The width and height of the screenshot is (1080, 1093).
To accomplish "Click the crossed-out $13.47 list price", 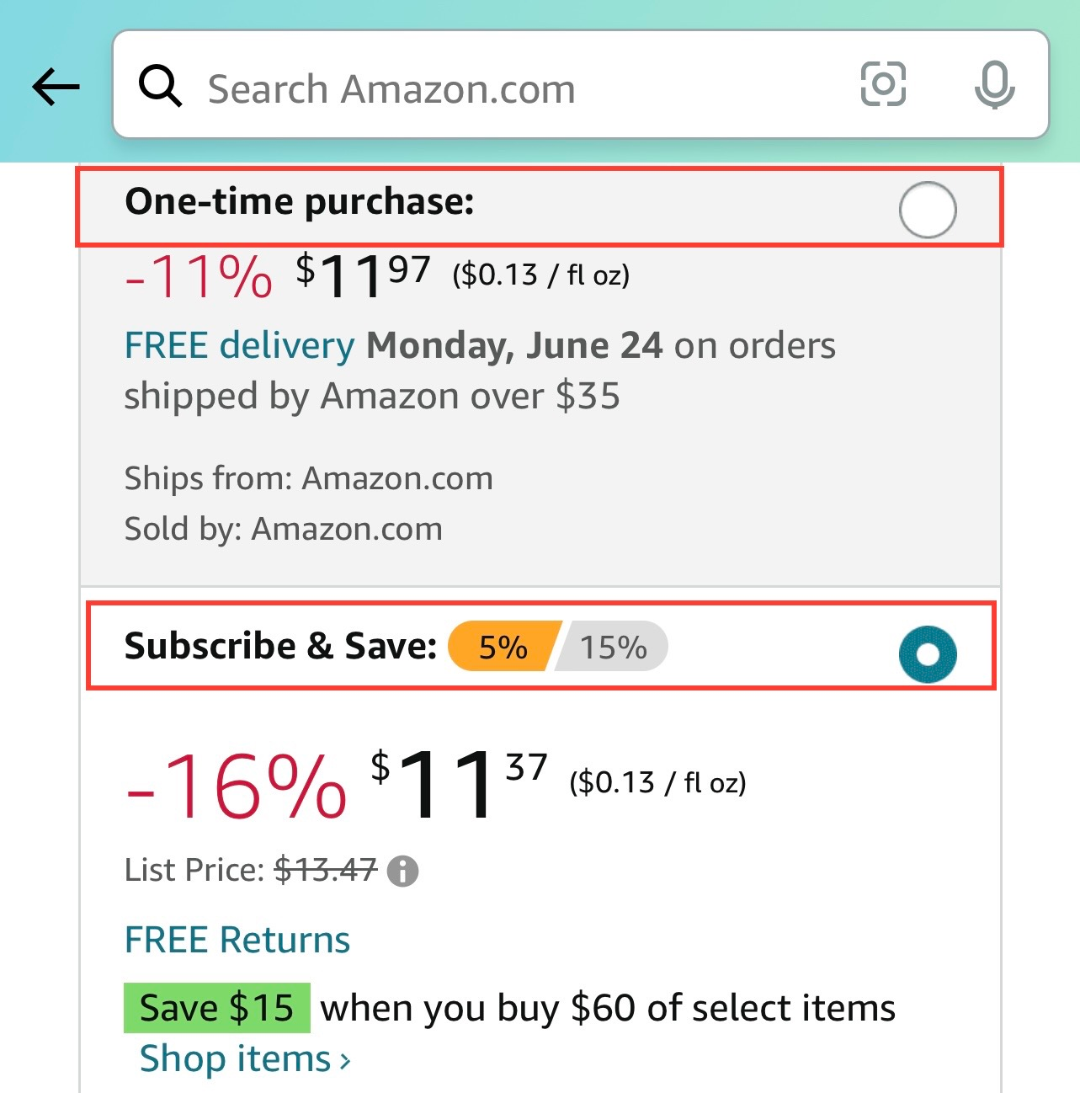I will click(326, 870).
